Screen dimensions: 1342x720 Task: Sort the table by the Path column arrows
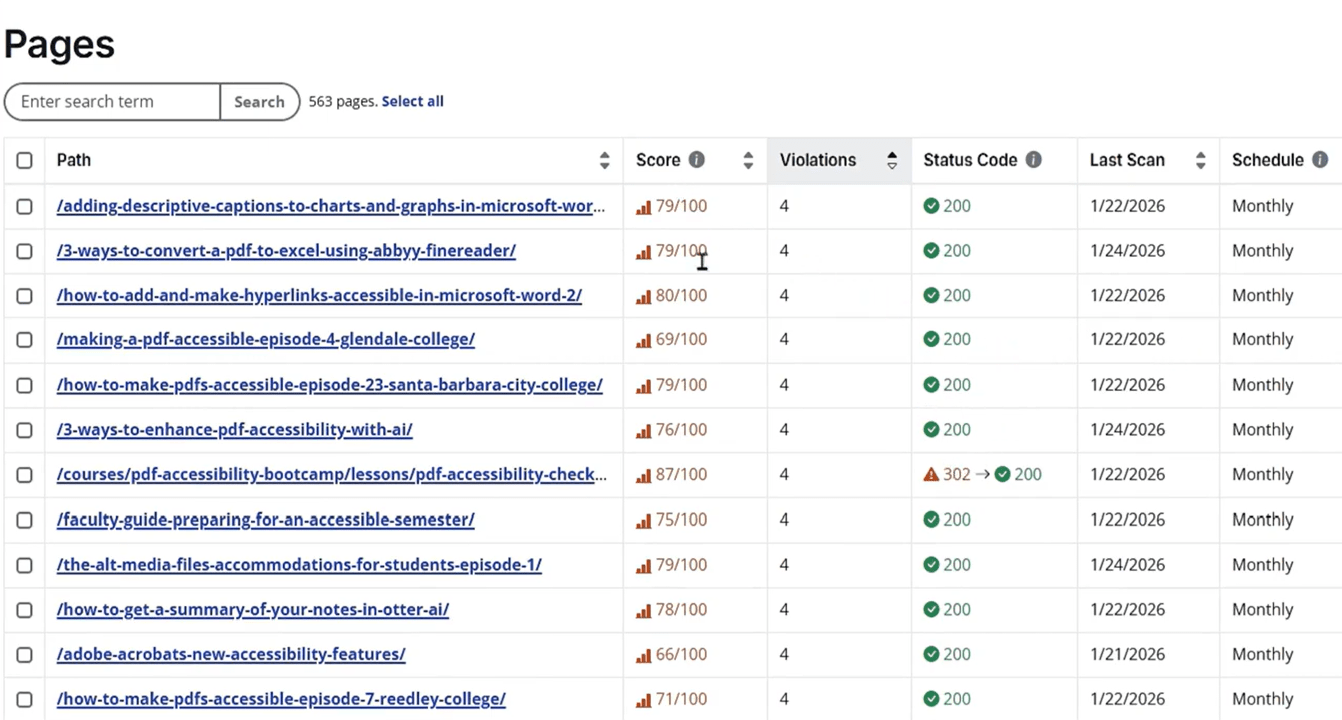pos(604,160)
